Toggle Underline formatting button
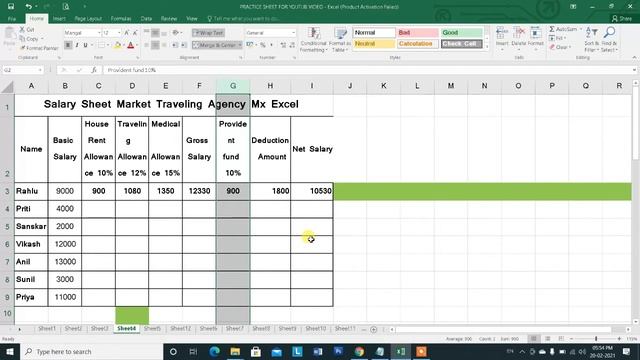Screen dimensions: 640x360 point(85,45)
